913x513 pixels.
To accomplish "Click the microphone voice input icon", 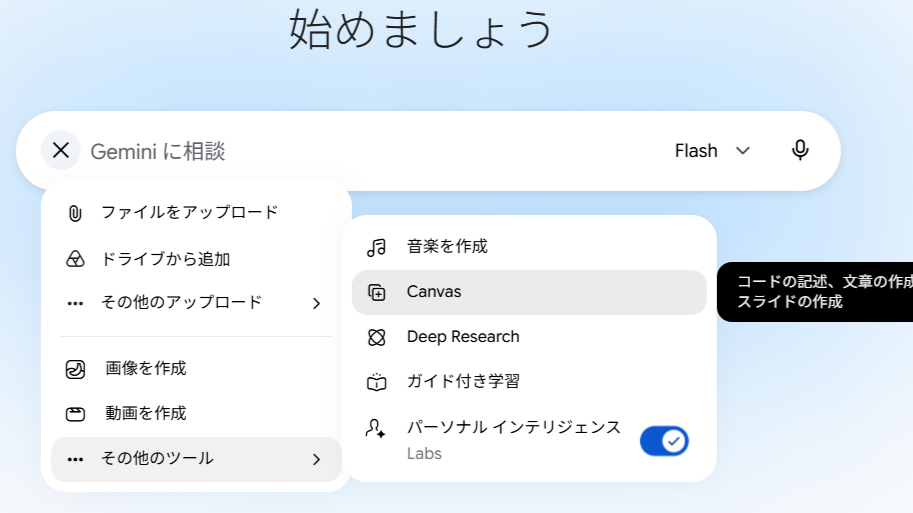I will pyautogui.click(x=800, y=150).
